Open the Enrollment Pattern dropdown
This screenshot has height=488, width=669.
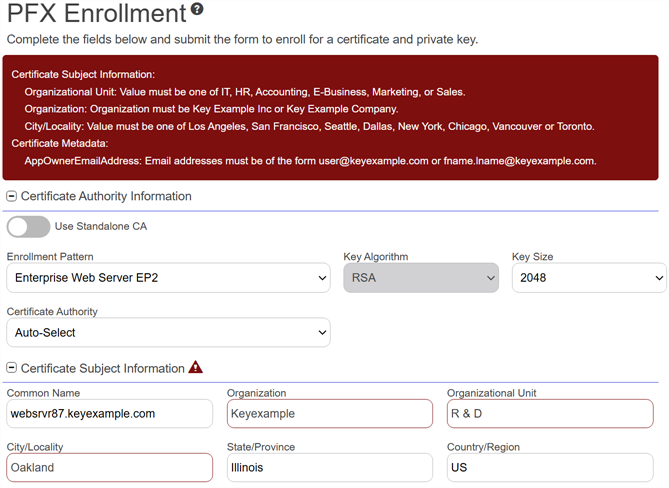[x=168, y=278]
